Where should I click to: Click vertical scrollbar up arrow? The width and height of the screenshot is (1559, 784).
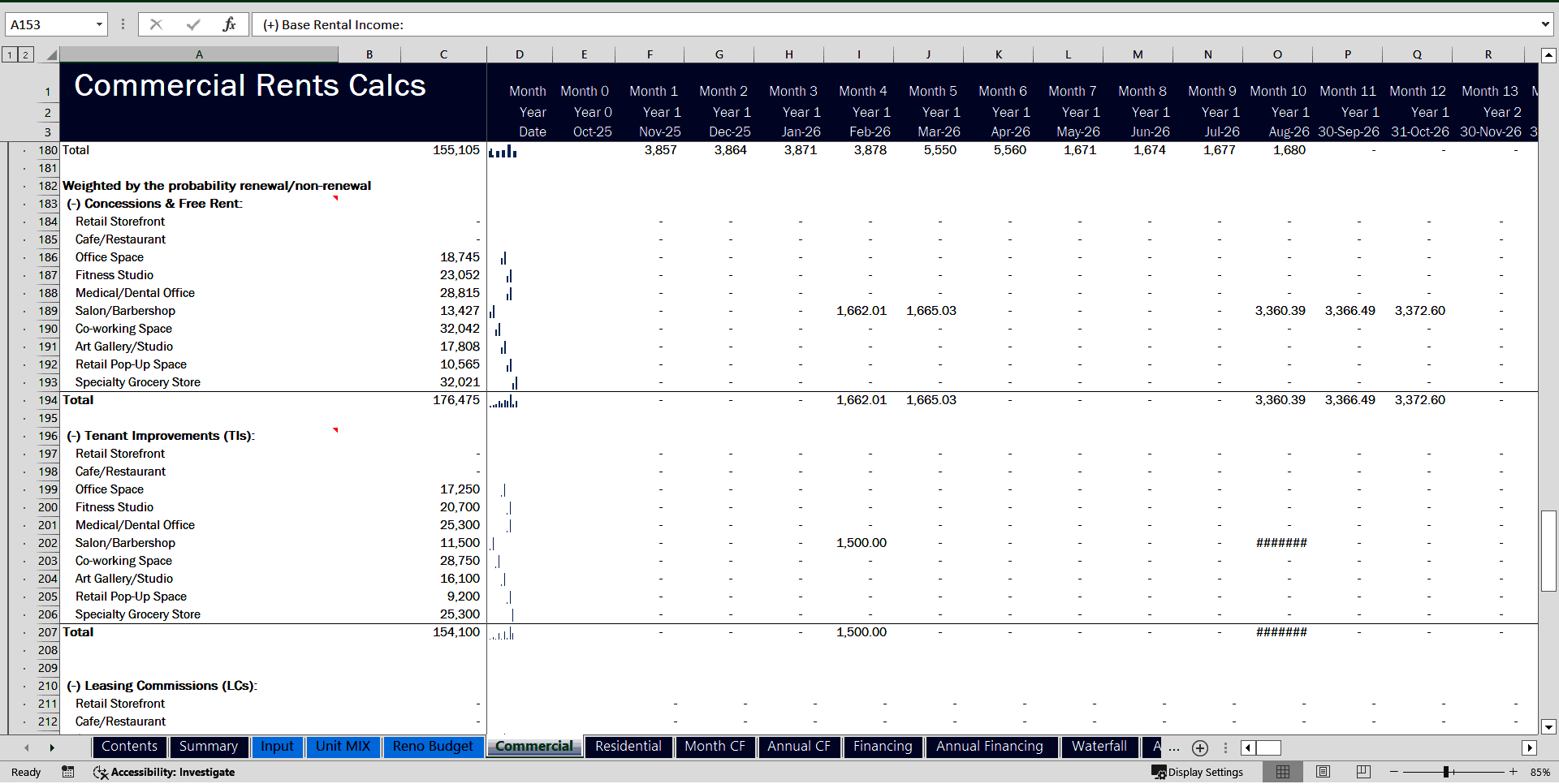tap(1548, 55)
